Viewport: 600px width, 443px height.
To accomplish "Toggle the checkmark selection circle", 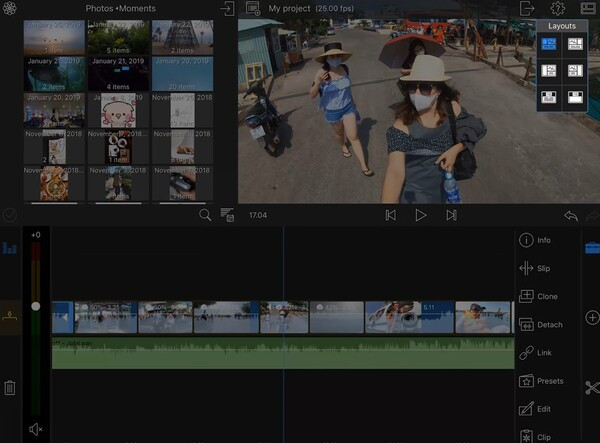I will 10,215.
